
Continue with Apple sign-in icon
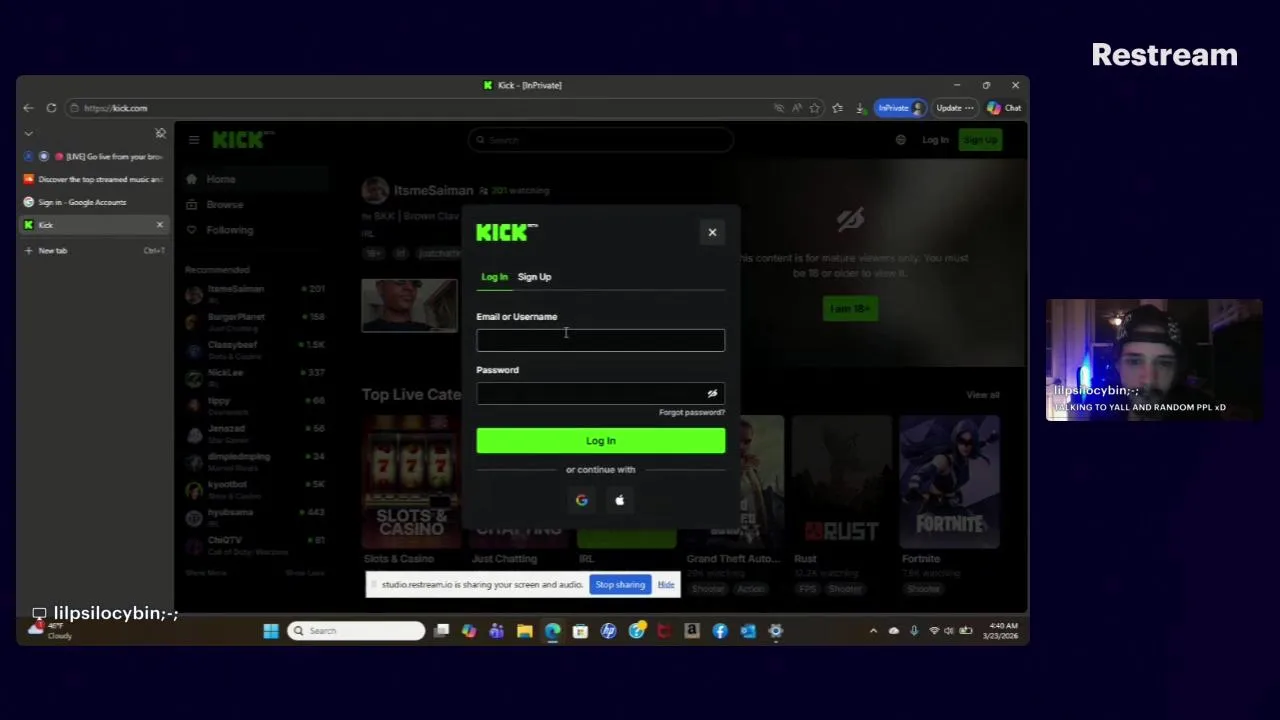(619, 500)
